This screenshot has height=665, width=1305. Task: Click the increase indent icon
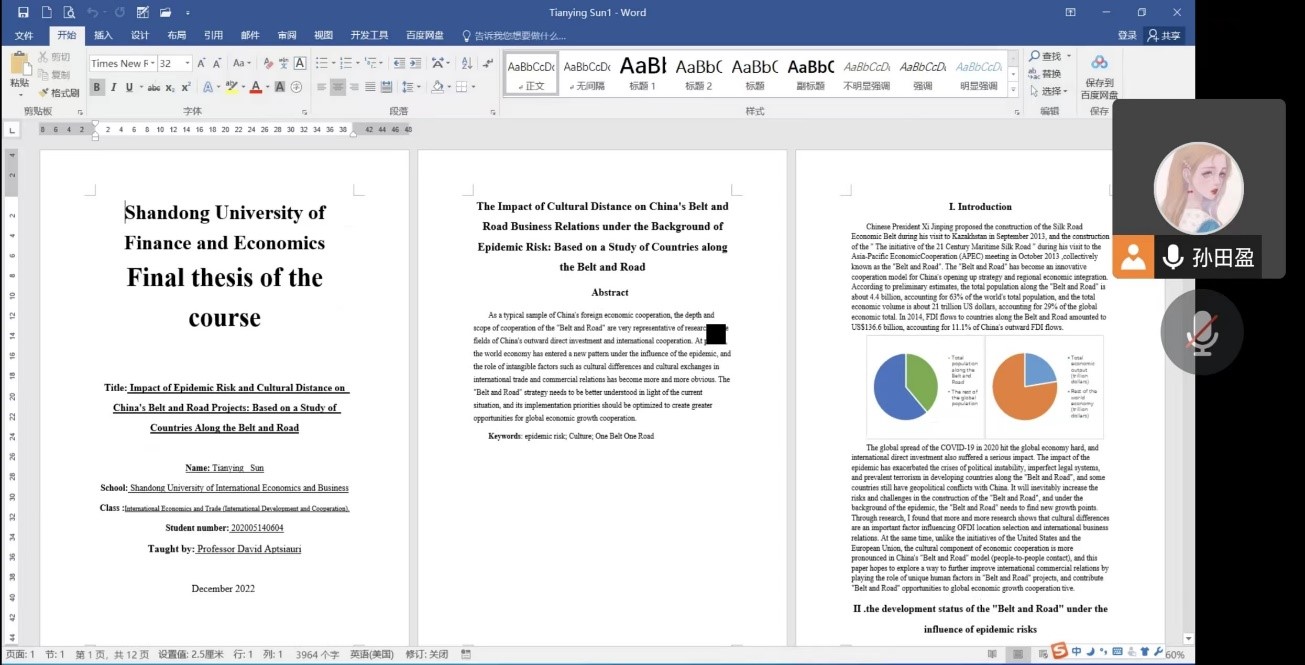point(416,63)
